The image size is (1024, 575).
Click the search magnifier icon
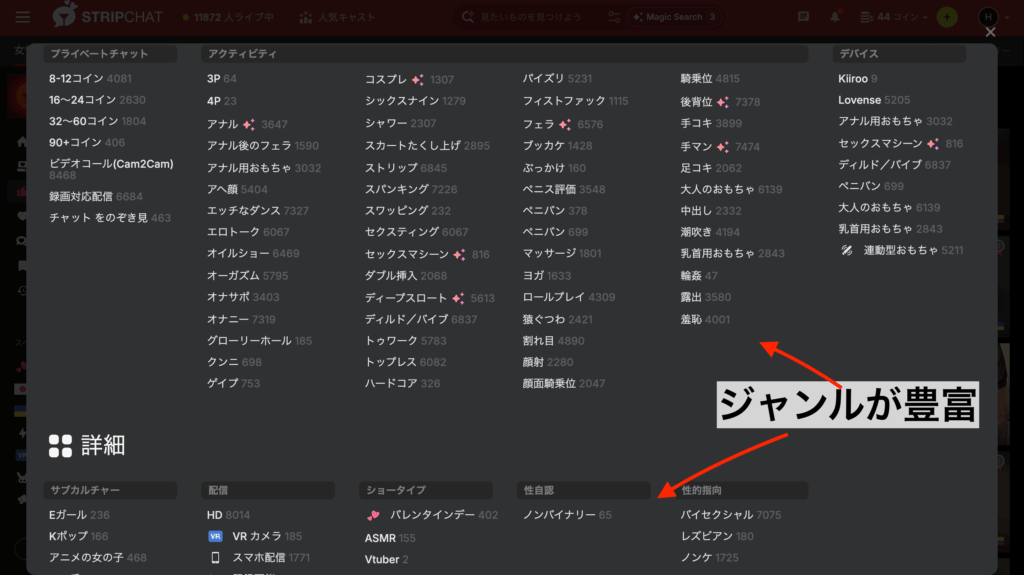[x=468, y=17]
